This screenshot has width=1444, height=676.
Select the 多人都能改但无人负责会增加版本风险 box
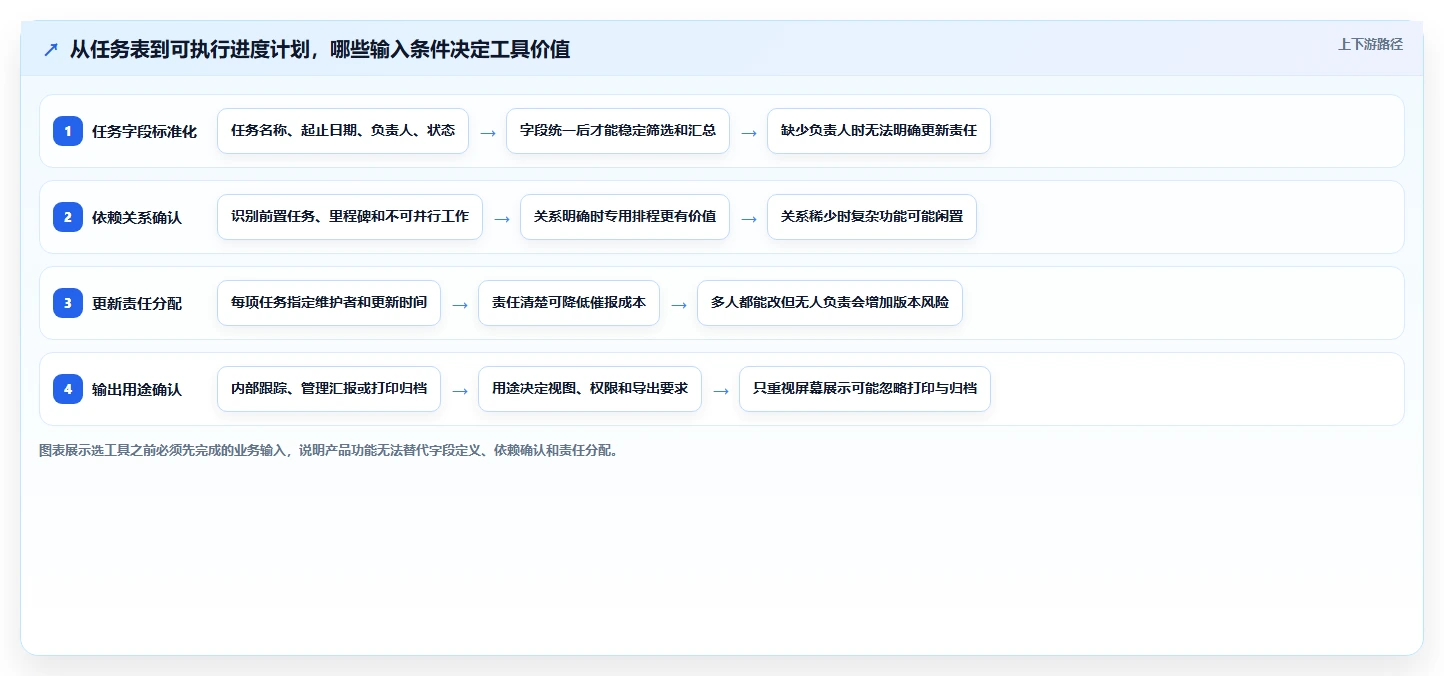[830, 303]
